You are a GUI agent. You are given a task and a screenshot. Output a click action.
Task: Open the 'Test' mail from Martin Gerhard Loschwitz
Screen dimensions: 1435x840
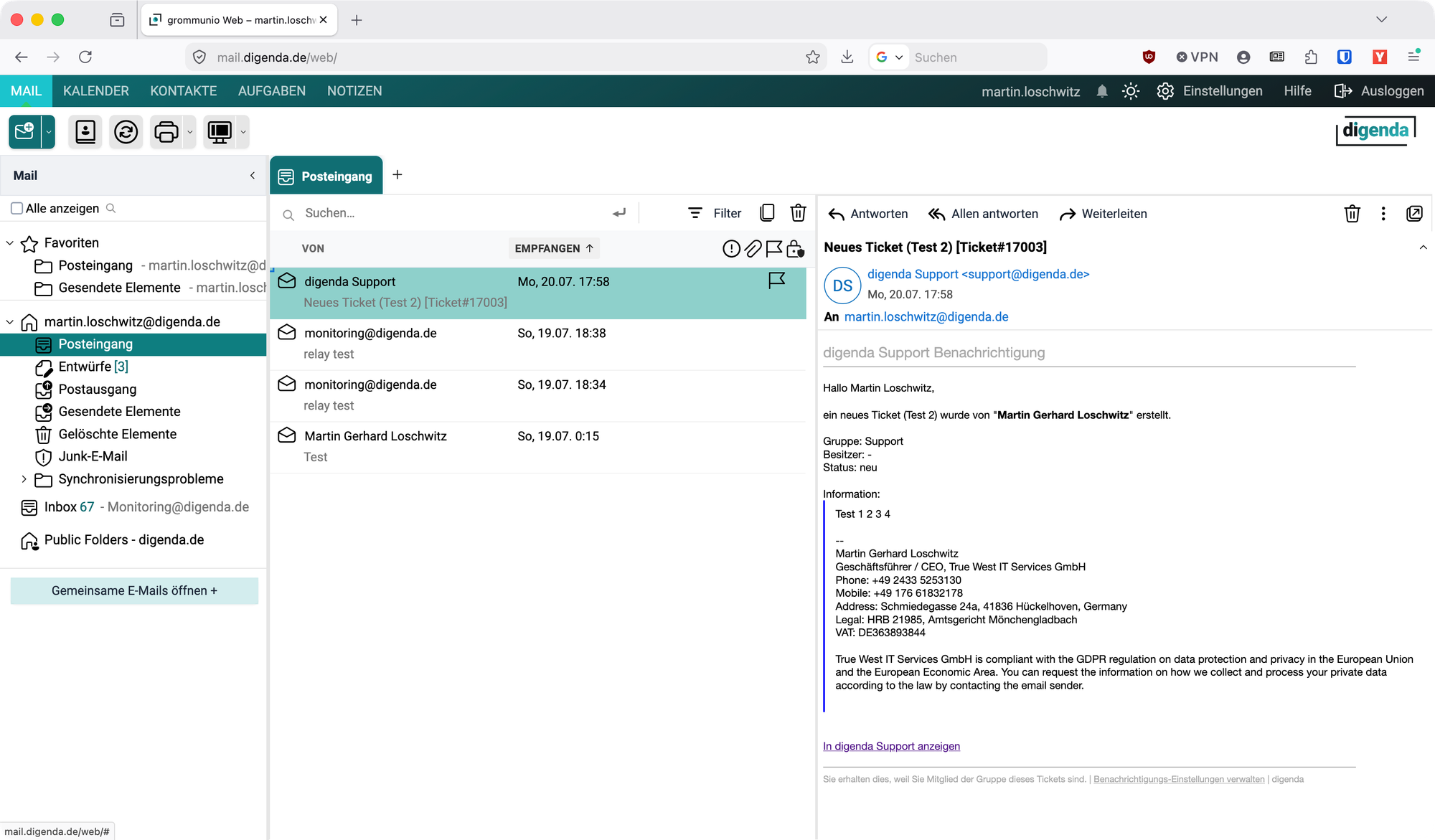coord(538,447)
